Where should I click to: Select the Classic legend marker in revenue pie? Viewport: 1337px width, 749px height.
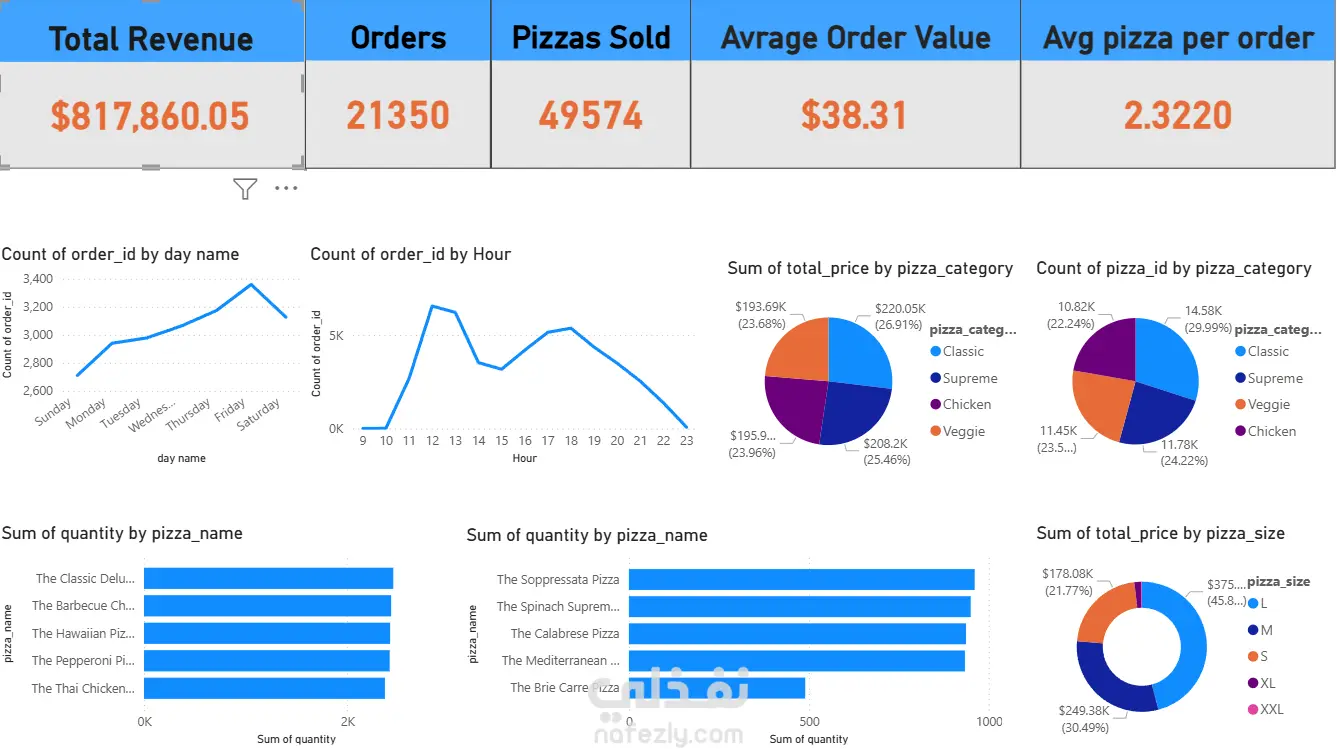935,351
